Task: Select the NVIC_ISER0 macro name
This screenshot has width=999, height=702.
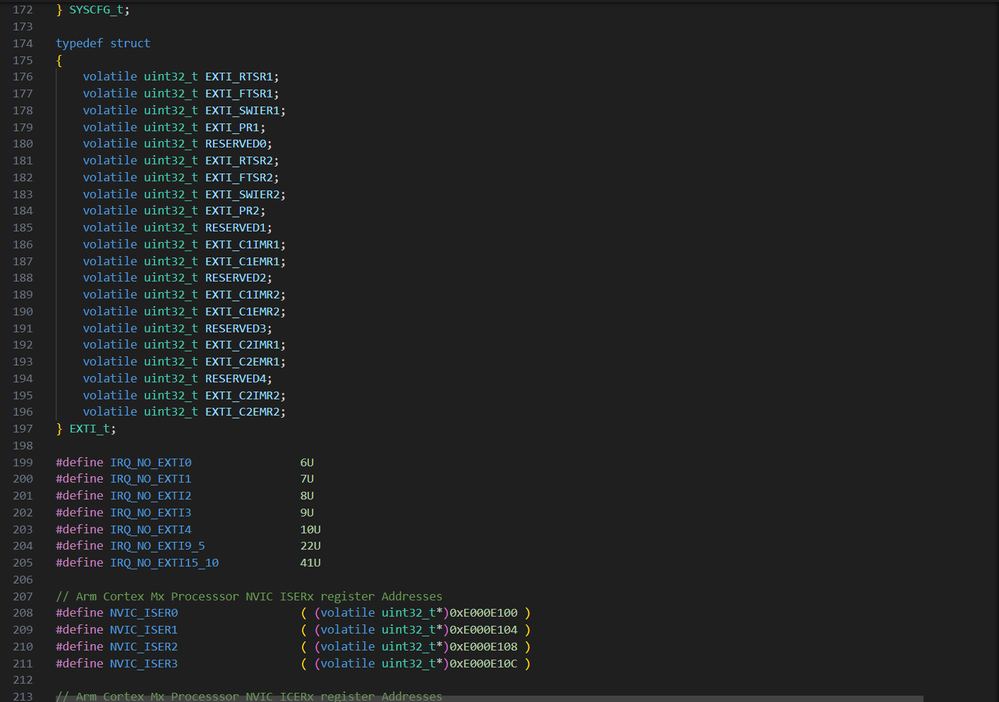Action: (x=144, y=613)
